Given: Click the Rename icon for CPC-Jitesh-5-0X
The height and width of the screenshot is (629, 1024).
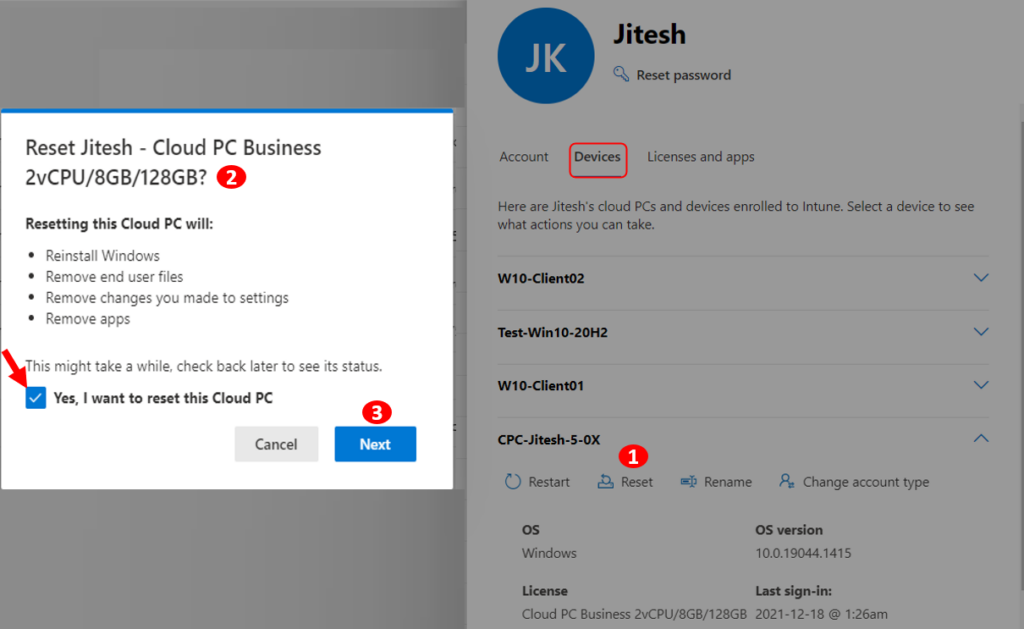Looking at the screenshot, I should [688, 482].
